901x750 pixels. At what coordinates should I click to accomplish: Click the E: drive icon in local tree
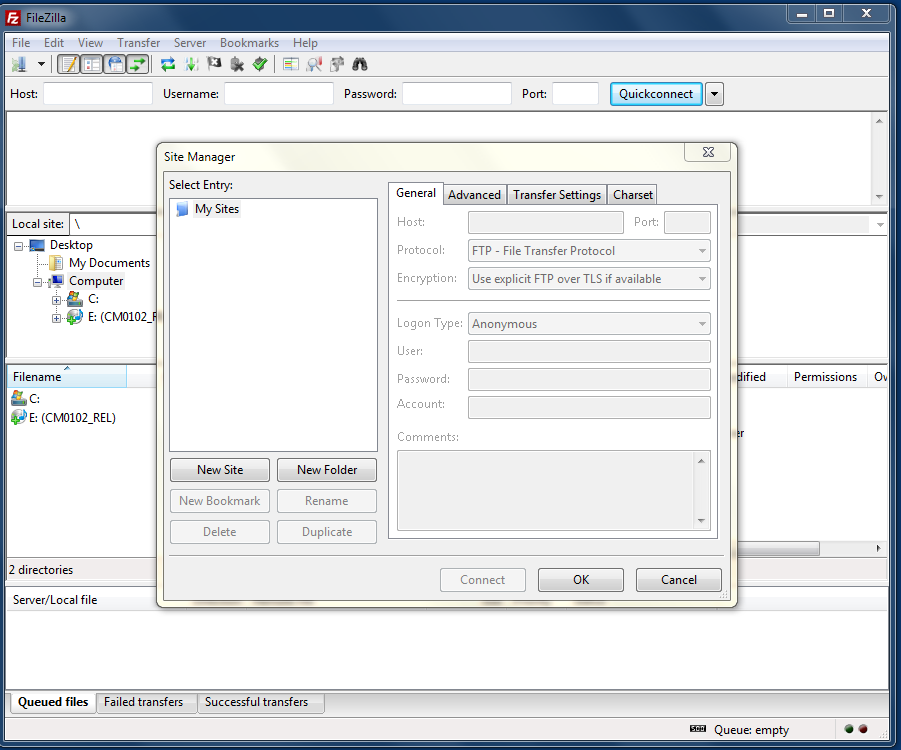coord(75,317)
